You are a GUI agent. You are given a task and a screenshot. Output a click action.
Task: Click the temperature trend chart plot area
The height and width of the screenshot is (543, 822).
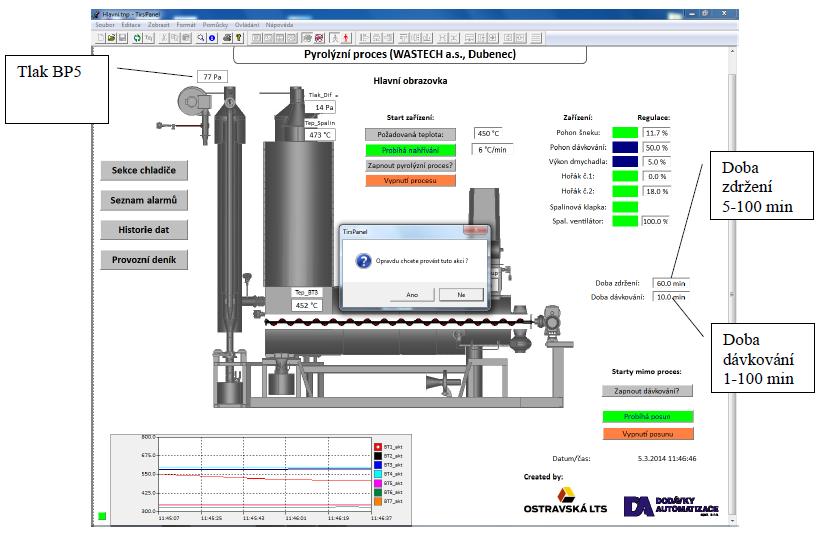pyautogui.click(x=265, y=474)
